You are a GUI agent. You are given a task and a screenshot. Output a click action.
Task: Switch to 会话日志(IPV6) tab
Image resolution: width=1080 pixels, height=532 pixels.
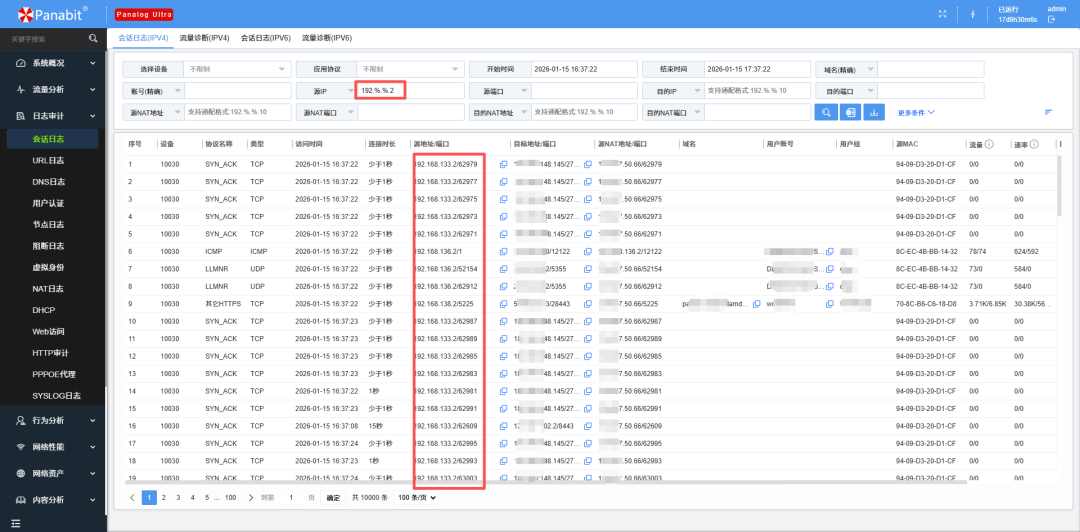click(266, 38)
